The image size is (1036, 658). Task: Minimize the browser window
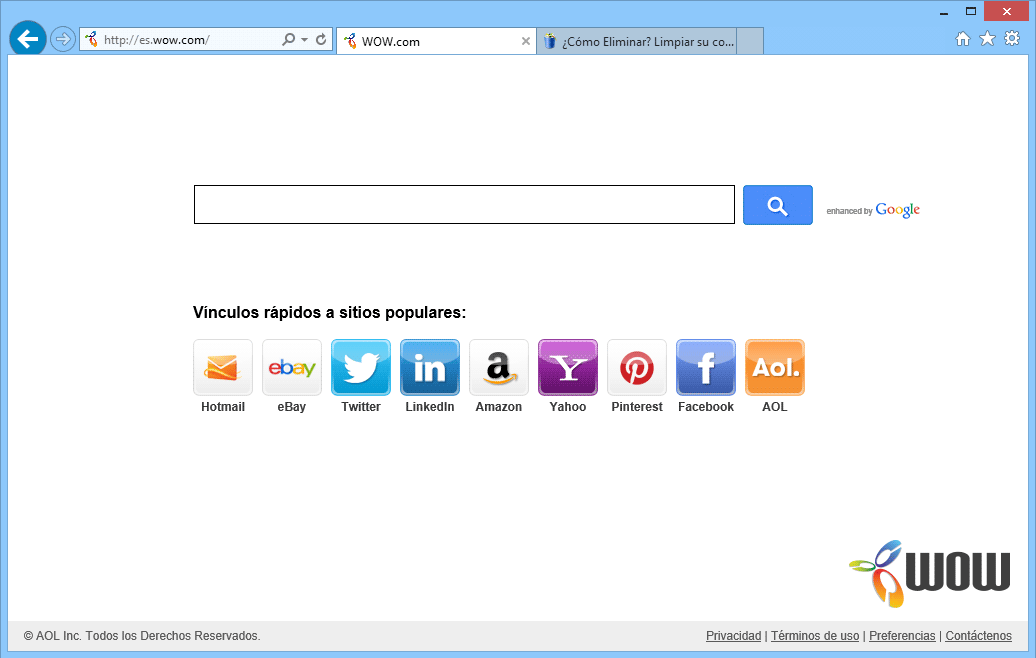tap(944, 12)
